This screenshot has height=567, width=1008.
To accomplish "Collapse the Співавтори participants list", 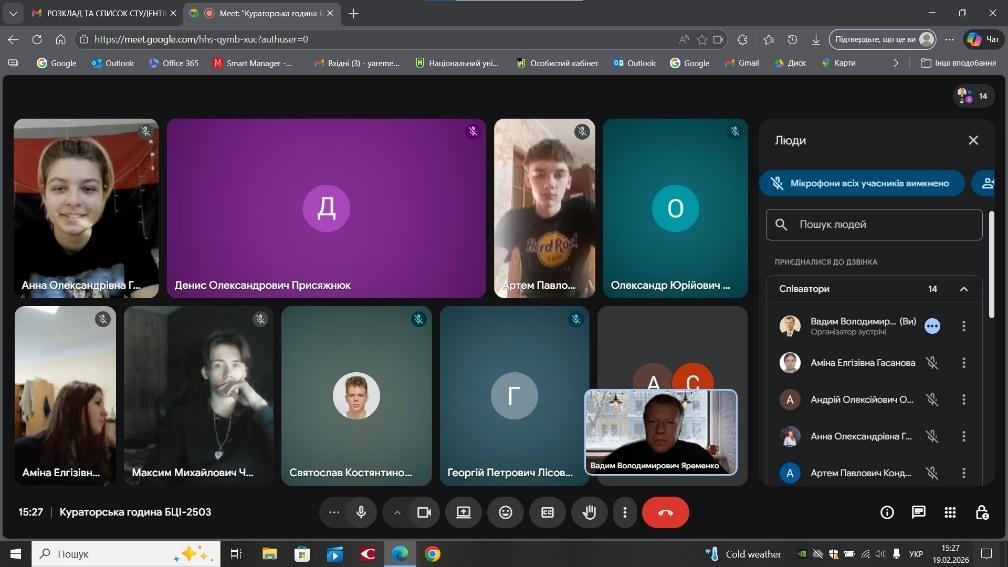I will click(963, 289).
